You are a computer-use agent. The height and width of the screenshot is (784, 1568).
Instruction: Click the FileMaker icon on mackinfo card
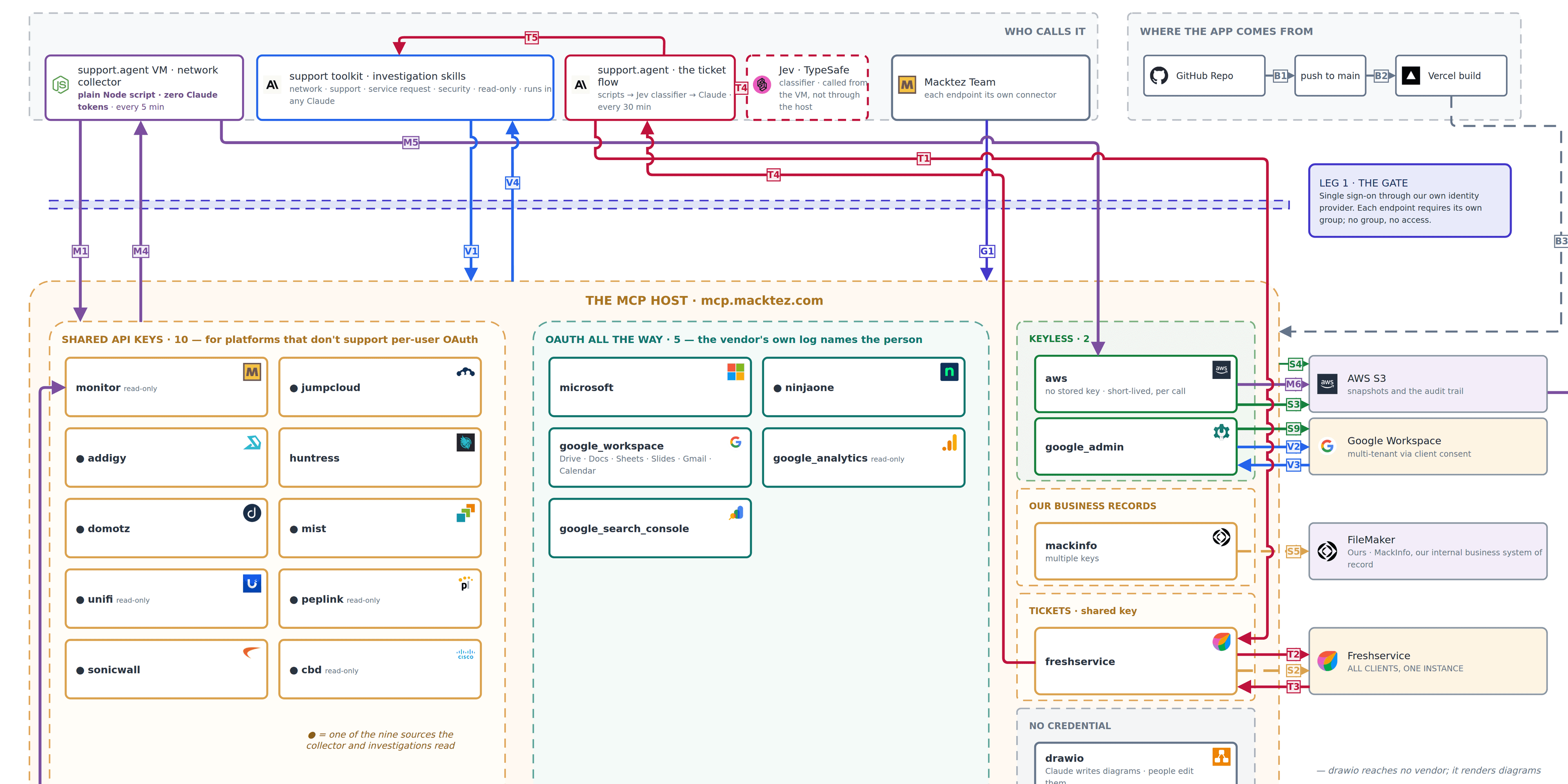[x=1221, y=537]
